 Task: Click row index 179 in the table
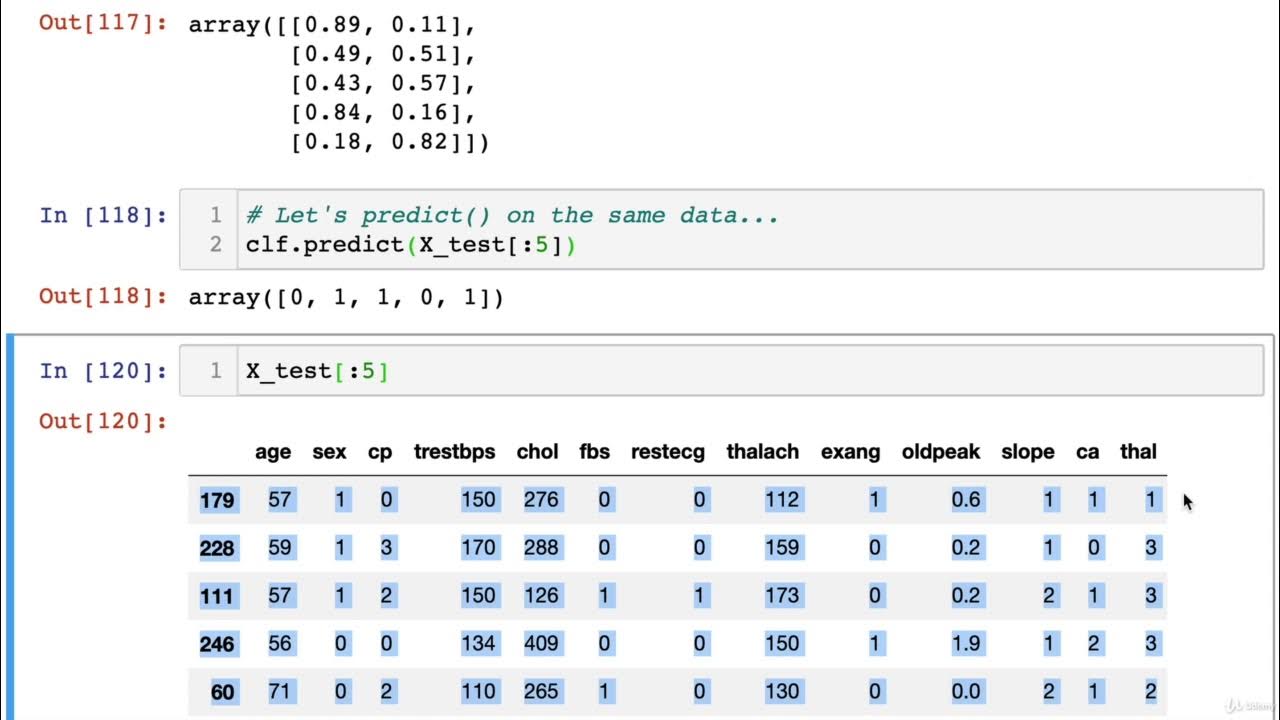pos(217,500)
